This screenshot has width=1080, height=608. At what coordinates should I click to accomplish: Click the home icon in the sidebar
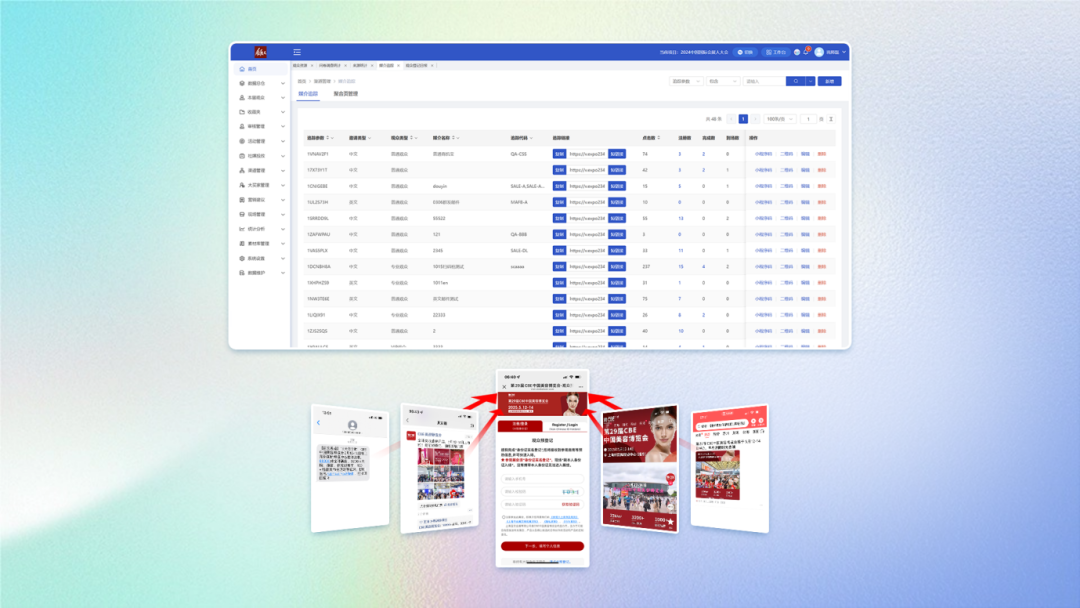click(242, 69)
